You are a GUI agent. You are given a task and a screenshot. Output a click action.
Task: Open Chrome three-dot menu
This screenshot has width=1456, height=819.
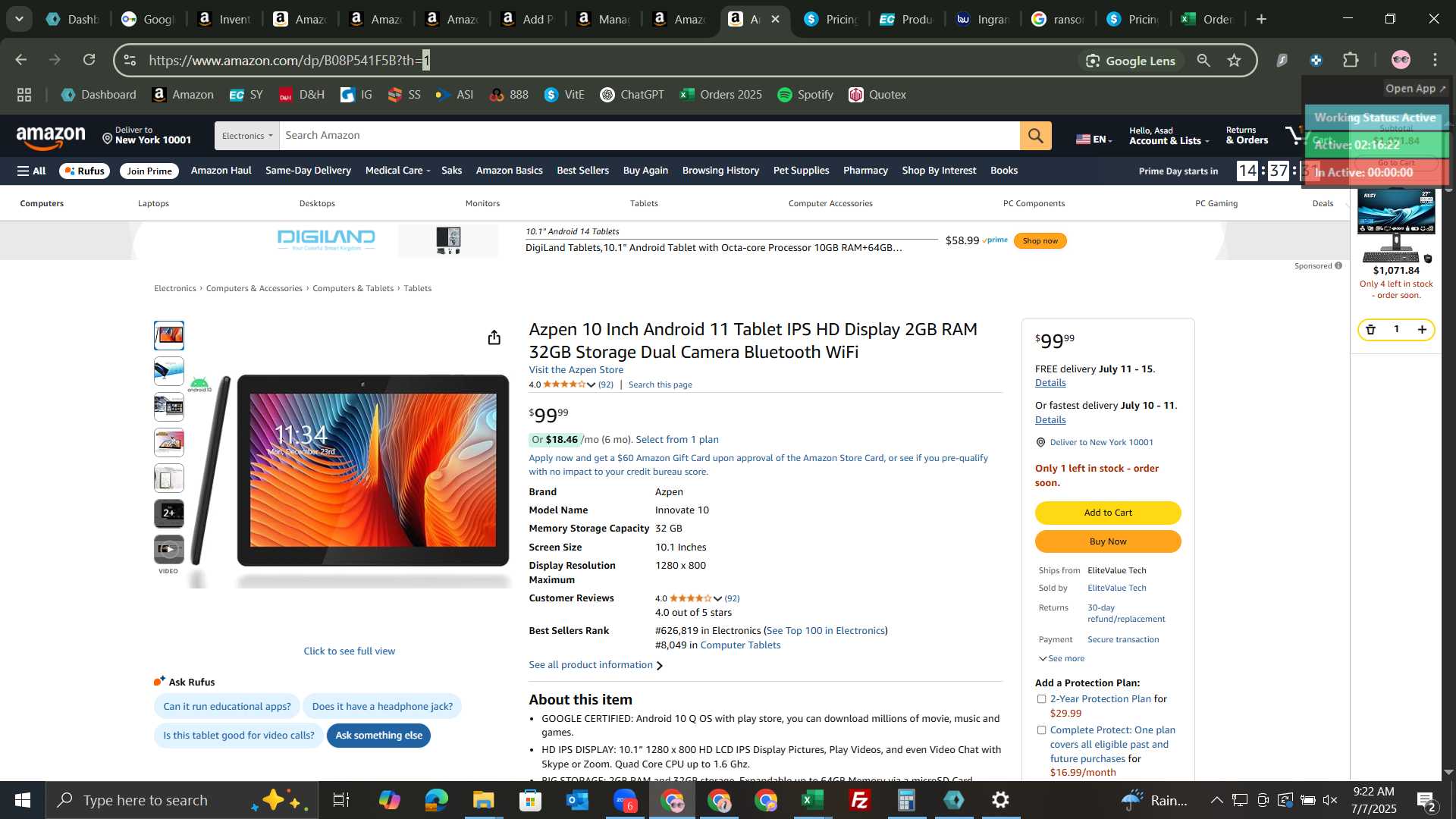click(1436, 61)
